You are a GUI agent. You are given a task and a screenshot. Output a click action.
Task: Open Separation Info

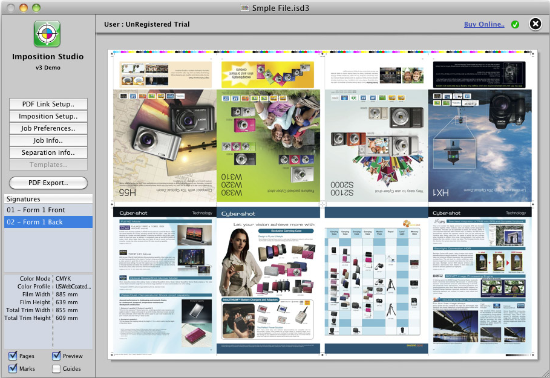tap(48, 153)
